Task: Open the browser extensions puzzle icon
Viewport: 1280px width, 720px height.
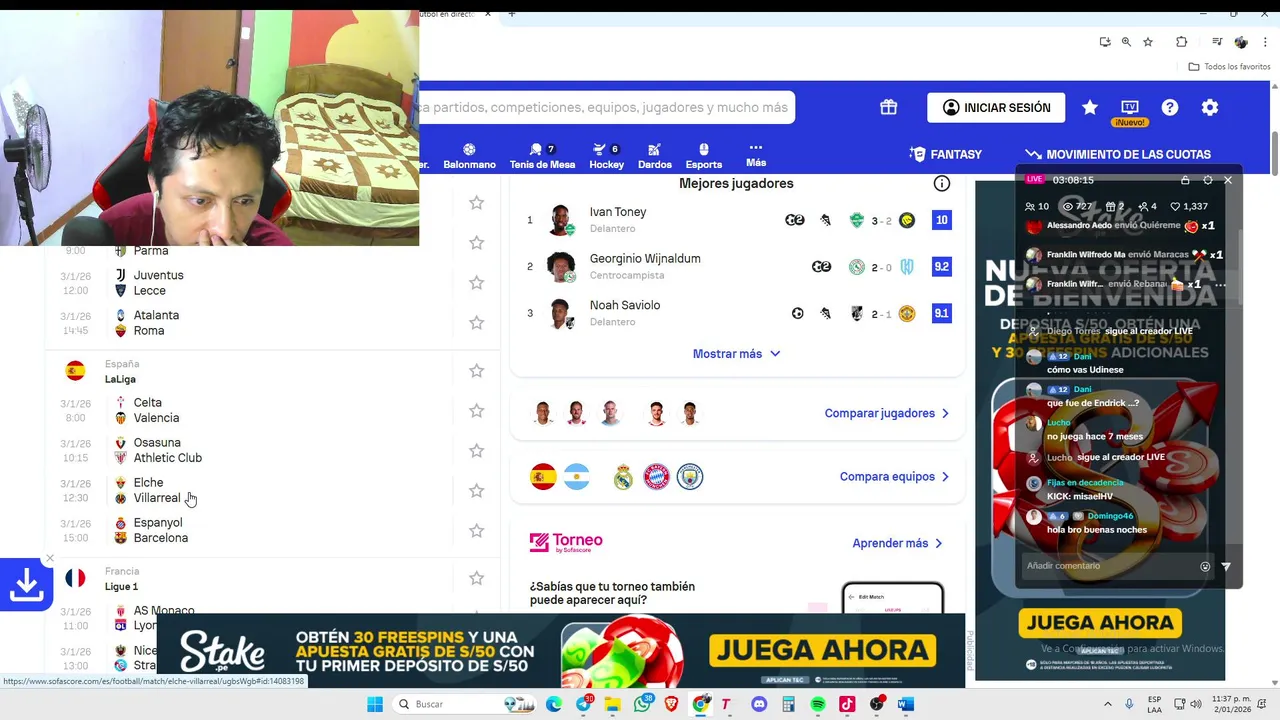Action: click(1181, 42)
